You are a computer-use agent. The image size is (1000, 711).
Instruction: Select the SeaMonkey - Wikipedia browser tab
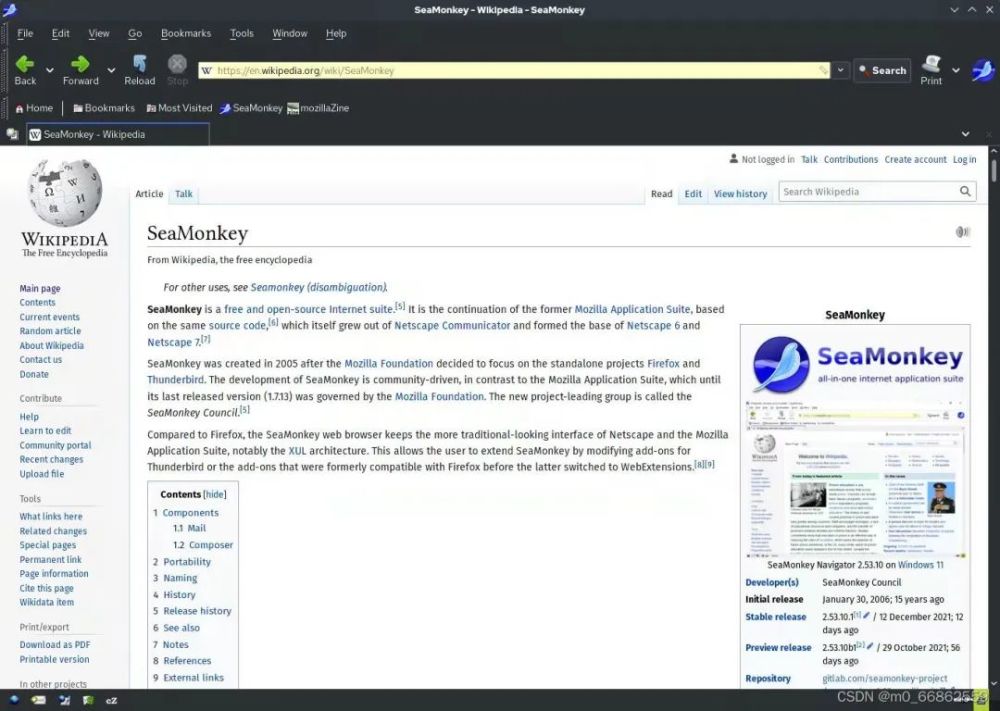click(x=118, y=134)
